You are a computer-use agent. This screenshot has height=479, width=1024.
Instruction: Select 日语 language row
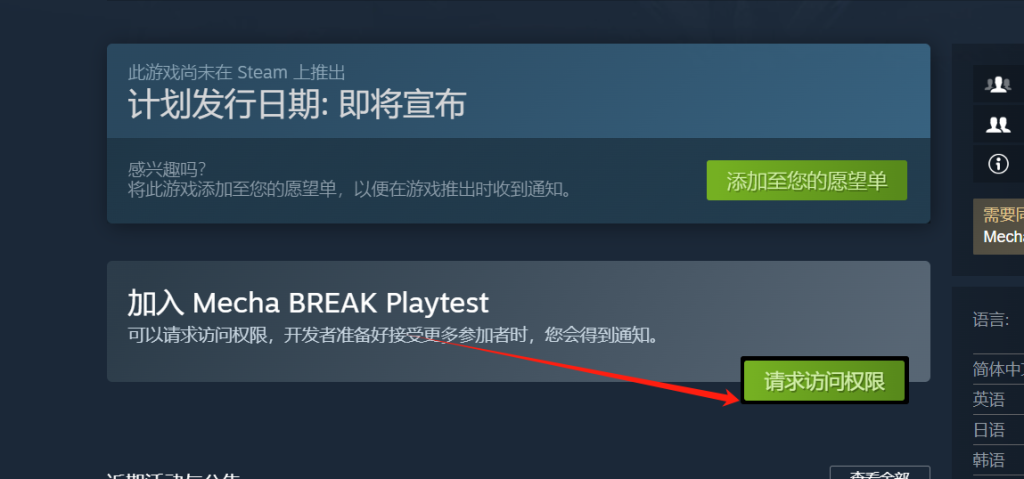999,429
